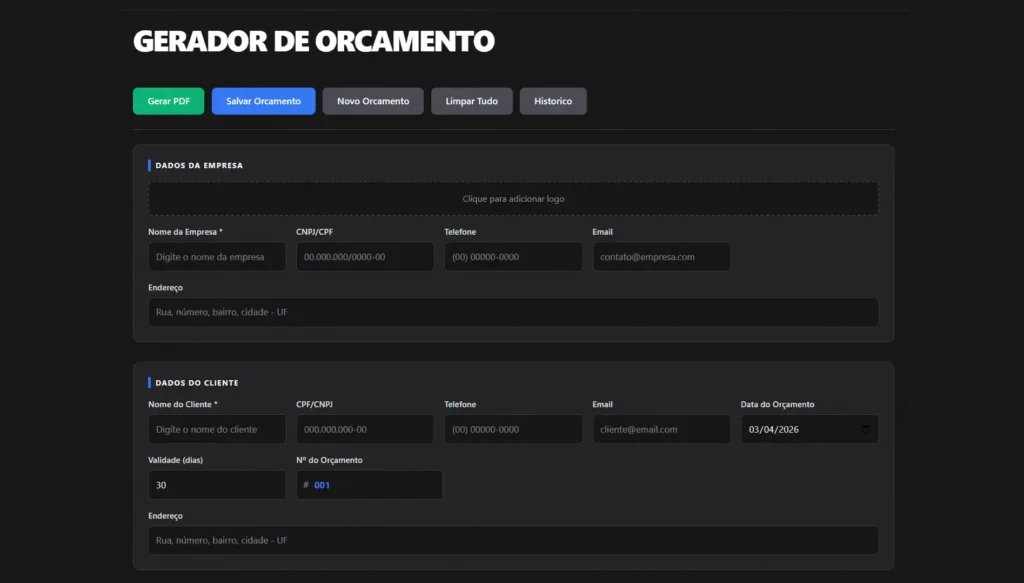Select the client CPF/CNPJ input

tap(365, 429)
